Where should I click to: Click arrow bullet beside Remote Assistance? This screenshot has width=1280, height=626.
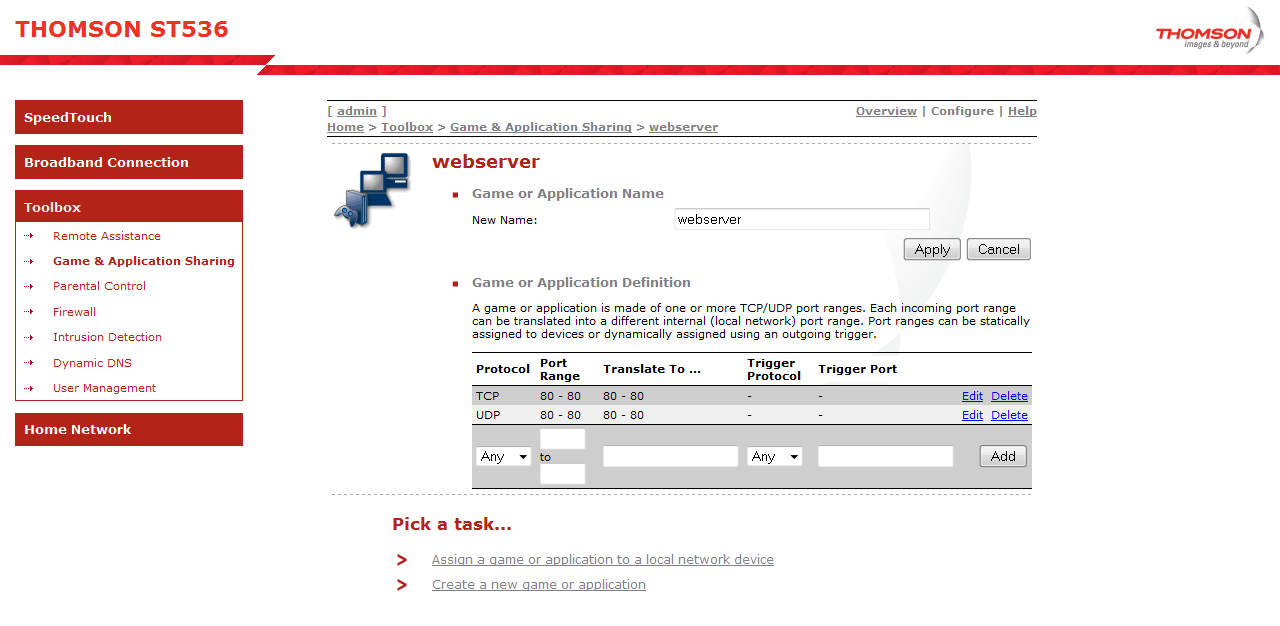tap(29, 236)
